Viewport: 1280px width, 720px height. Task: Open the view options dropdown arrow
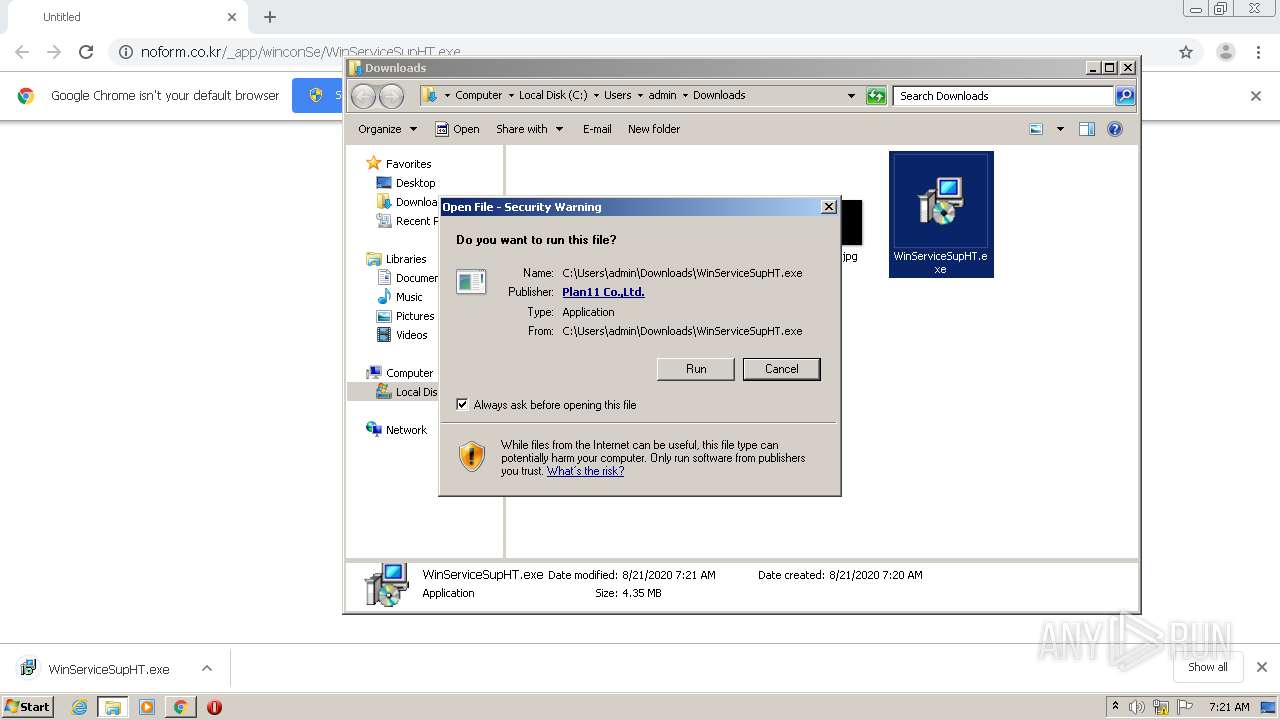tap(1060, 129)
